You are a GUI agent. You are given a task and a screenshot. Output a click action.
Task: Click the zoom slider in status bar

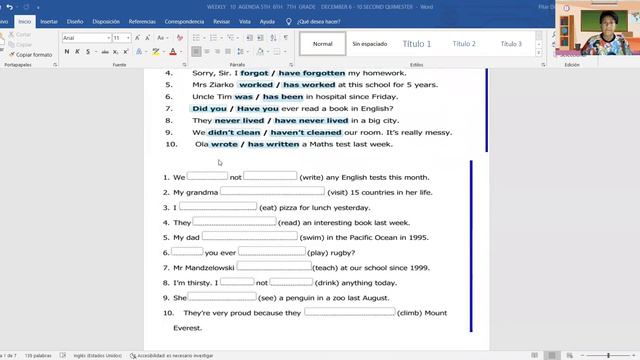click(x=608, y=356)
